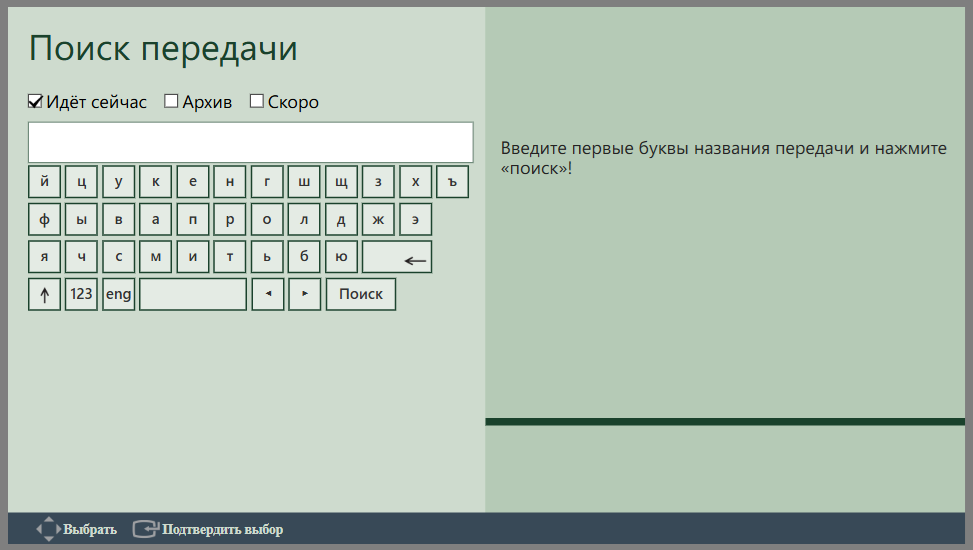Tap the 'ш' key
The image size is (973, 550).
304,182
